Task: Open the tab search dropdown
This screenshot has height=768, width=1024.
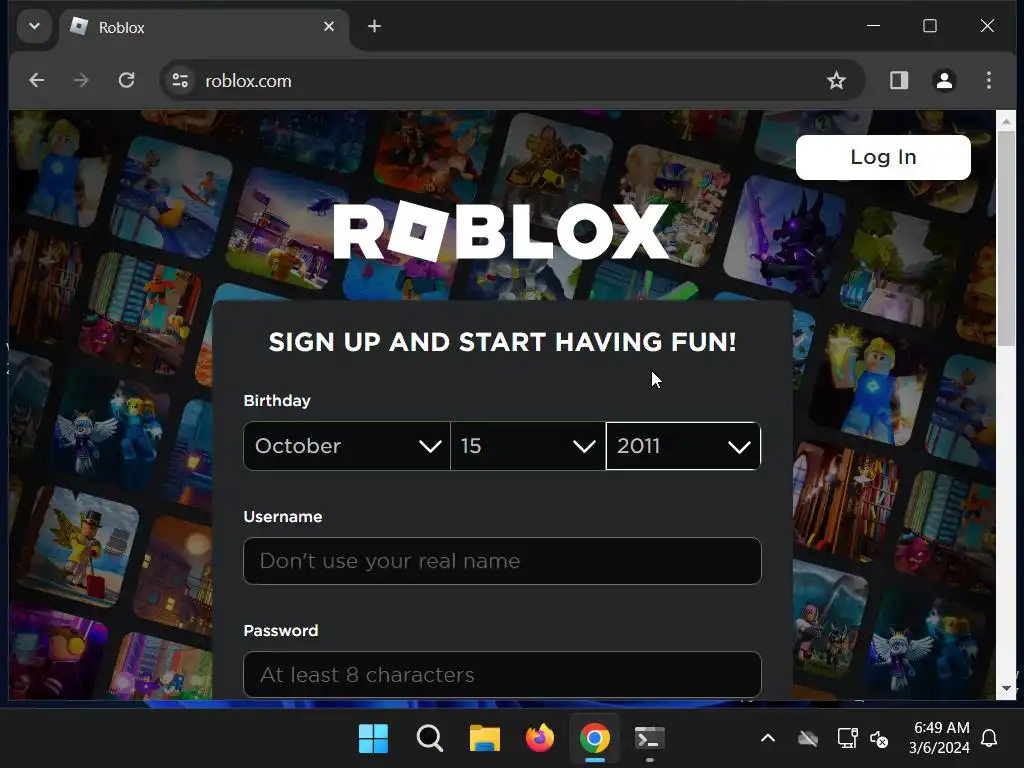Action: (35, 26)
